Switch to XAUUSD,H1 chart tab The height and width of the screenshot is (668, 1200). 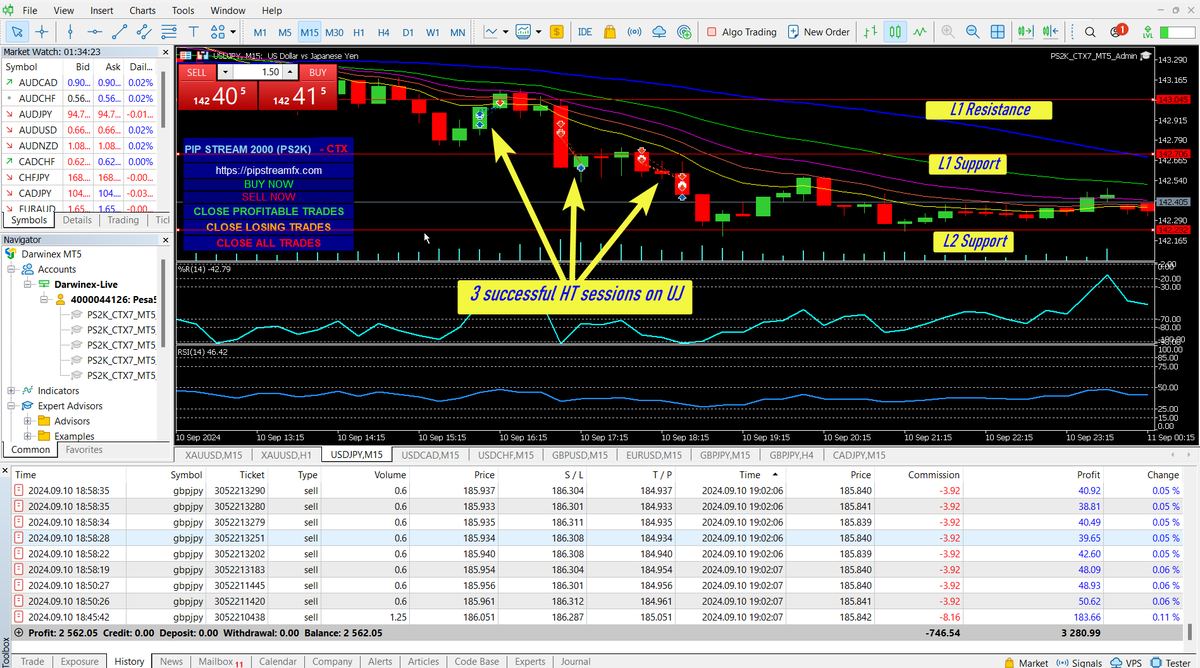tap(288, 455)
